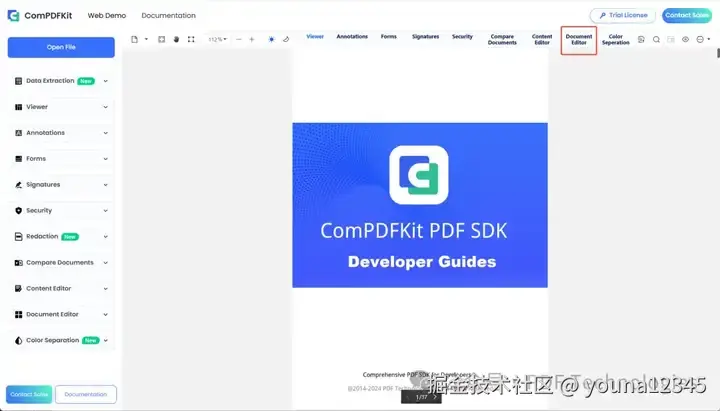The image size is (720, 411).
Task: Click the fullscreen icon in toolbar
Action: tap(191, 39)
